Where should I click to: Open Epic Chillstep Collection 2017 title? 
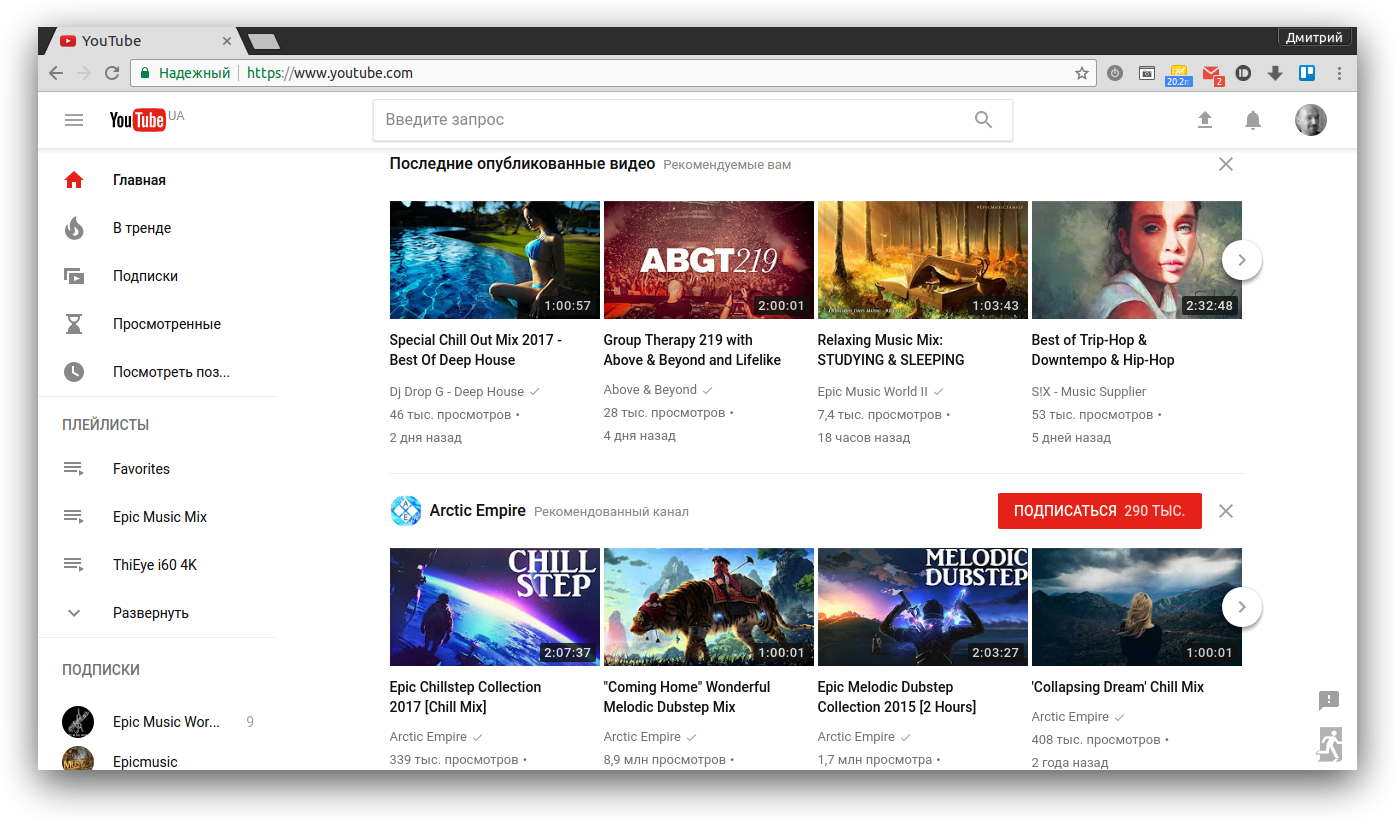click(465, 697)
